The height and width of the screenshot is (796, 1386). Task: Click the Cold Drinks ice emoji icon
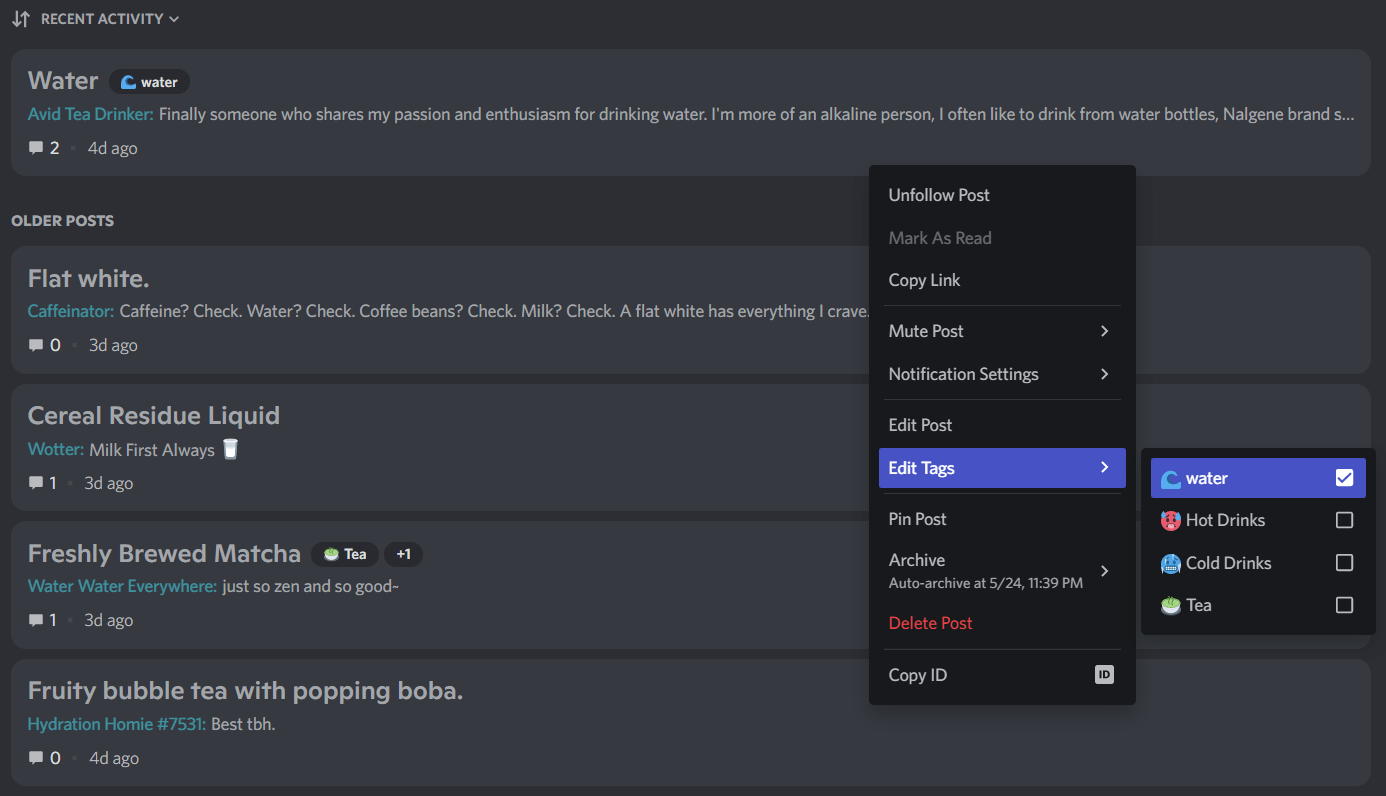1170,563
